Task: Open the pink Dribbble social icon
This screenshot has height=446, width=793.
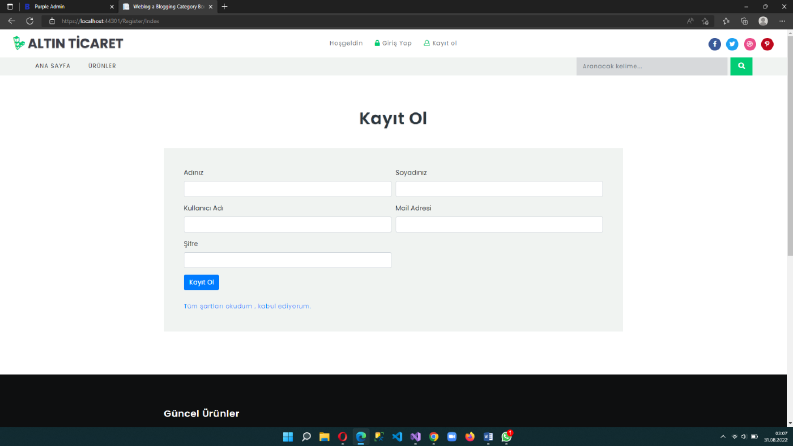Action: 750,44
